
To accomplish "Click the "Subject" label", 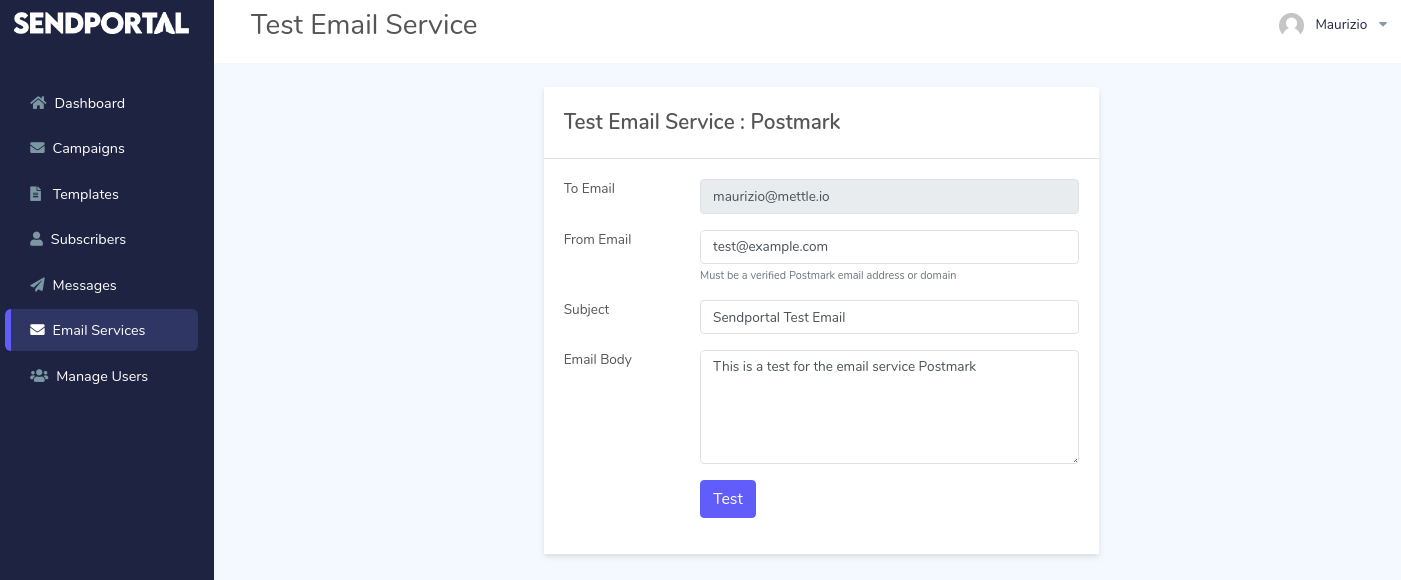I will (x=586, y=309).
